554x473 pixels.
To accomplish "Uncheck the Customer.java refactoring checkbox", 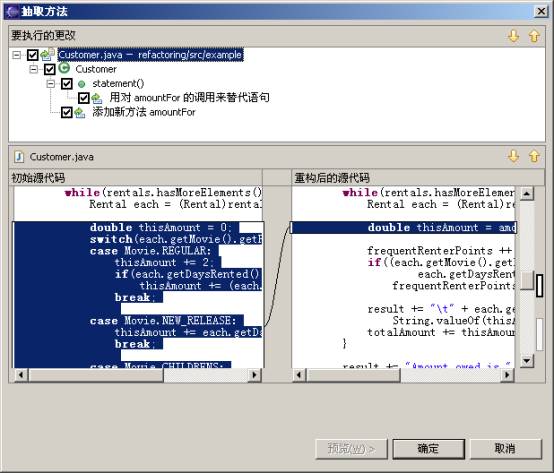I will point(33,55).
